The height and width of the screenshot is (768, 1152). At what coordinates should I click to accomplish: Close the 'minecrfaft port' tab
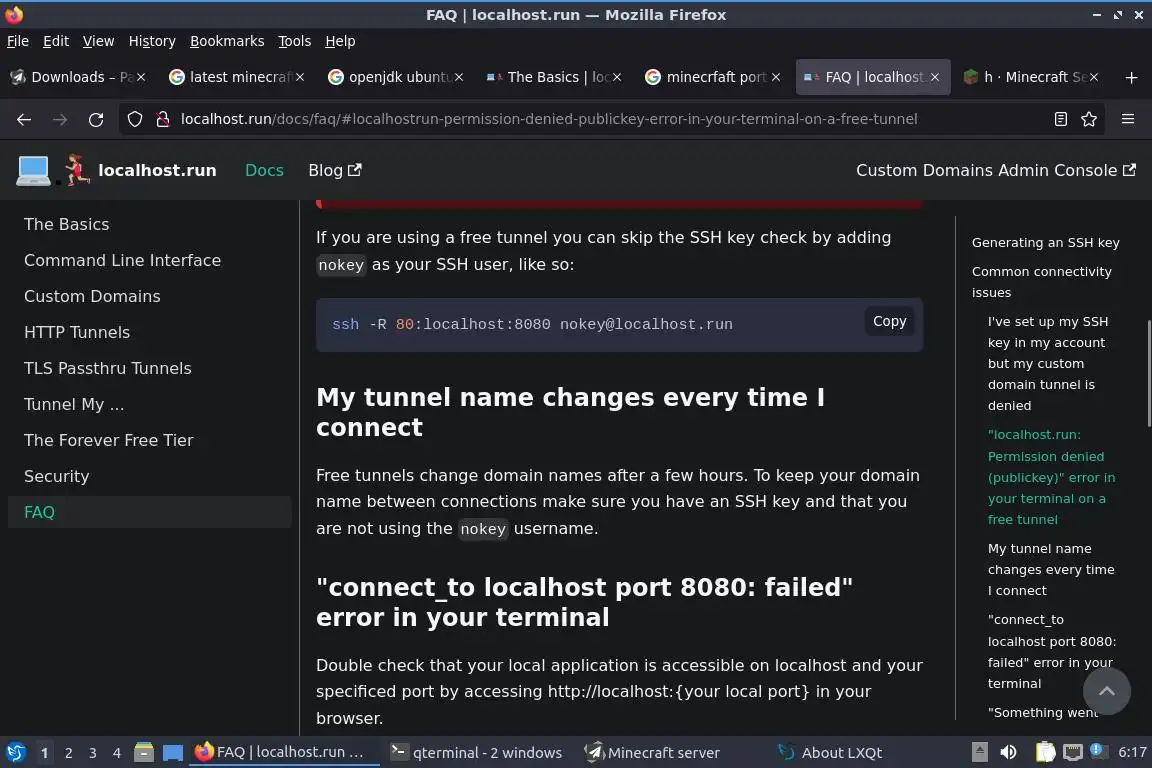pyautogui.click(x=776, y=77)
